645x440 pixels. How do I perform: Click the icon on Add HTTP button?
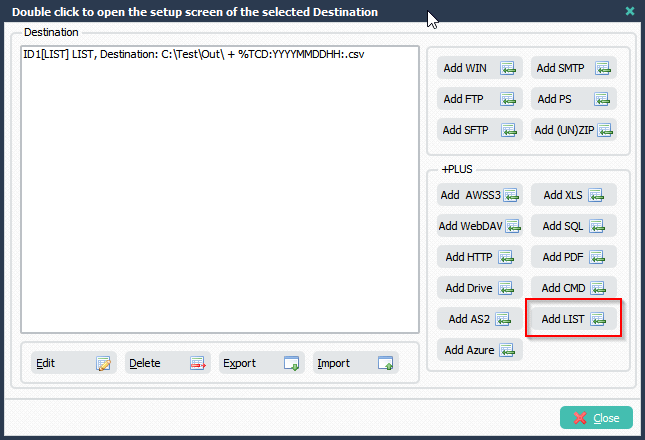pos(506,257)
